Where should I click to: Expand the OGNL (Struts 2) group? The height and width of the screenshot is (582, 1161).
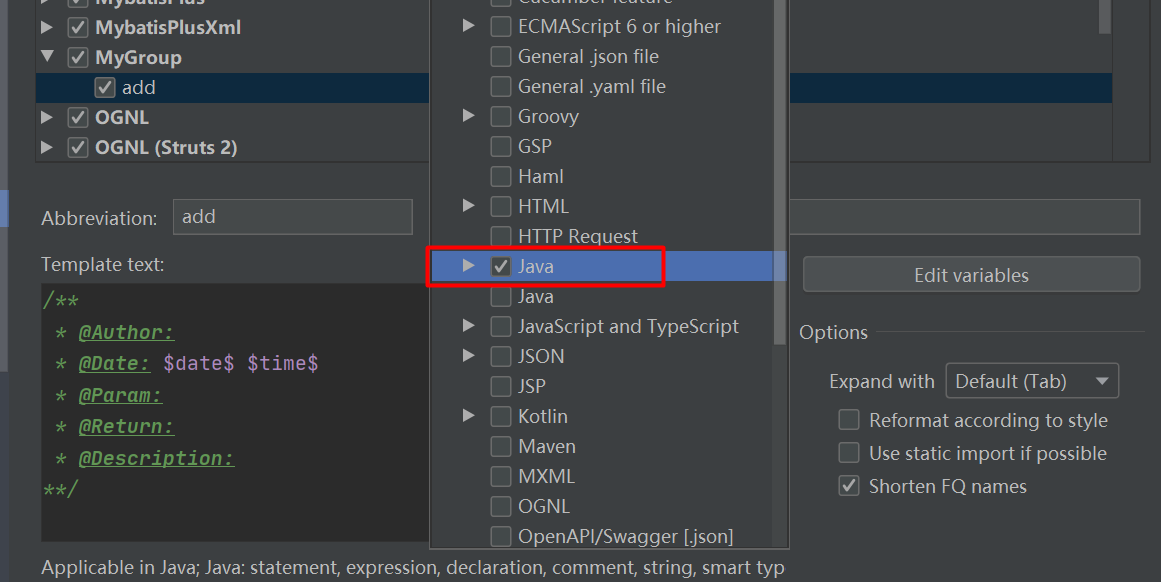point(47,147)
